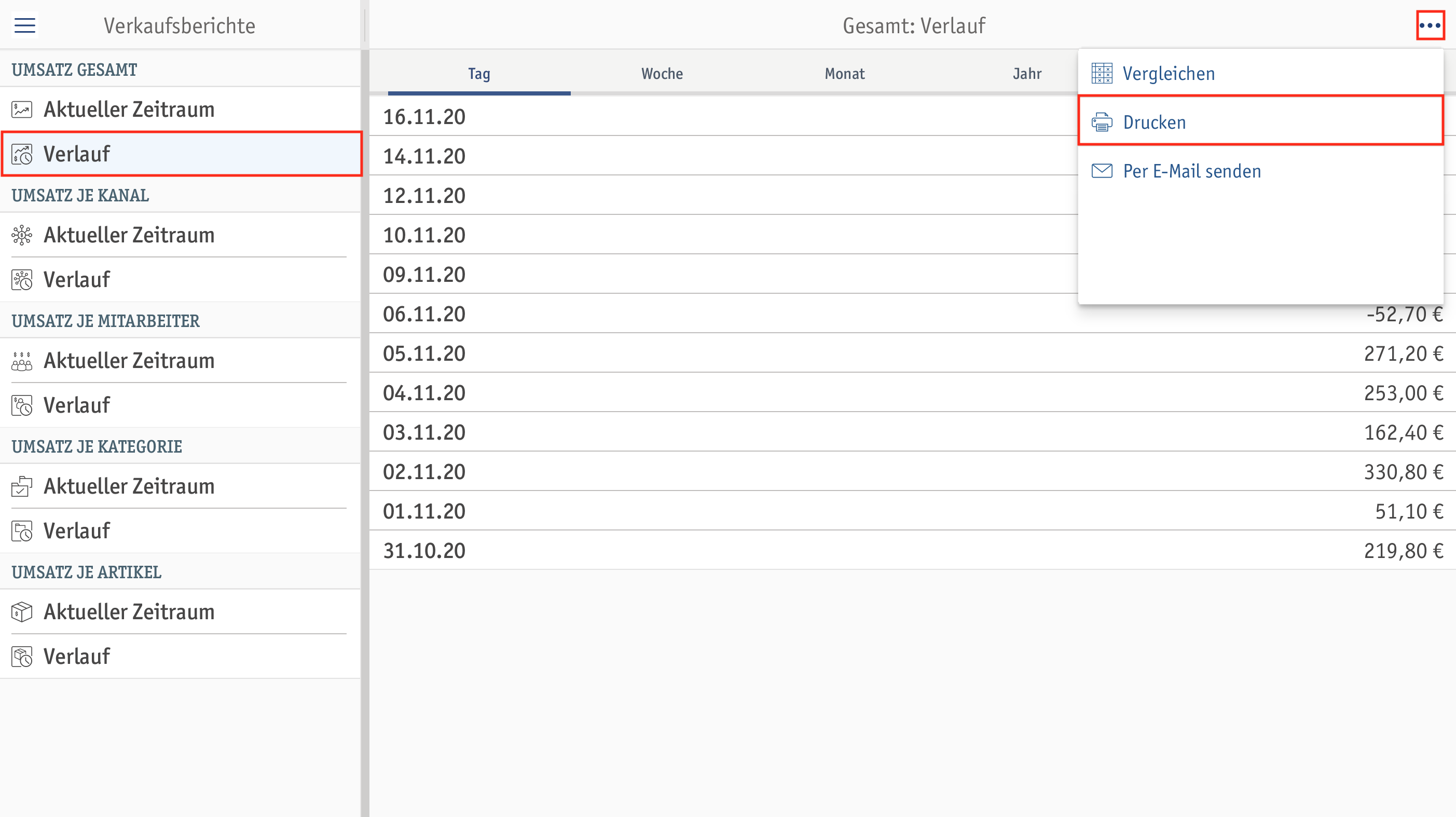The image size is (1456, 817).
Task: Choose Drucken from the options menu
Action: (1260, 121)
